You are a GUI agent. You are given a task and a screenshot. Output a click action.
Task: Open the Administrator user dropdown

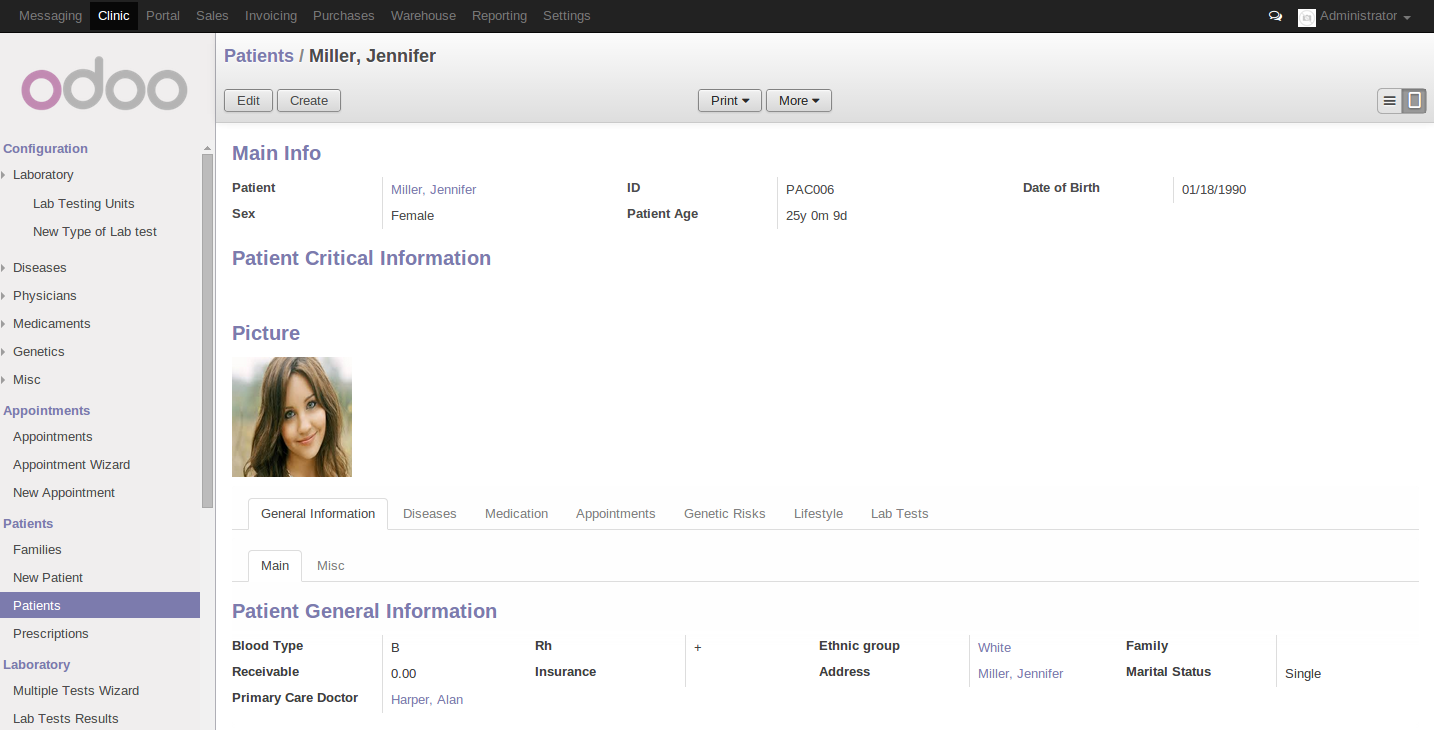(x=1365, y=16)
